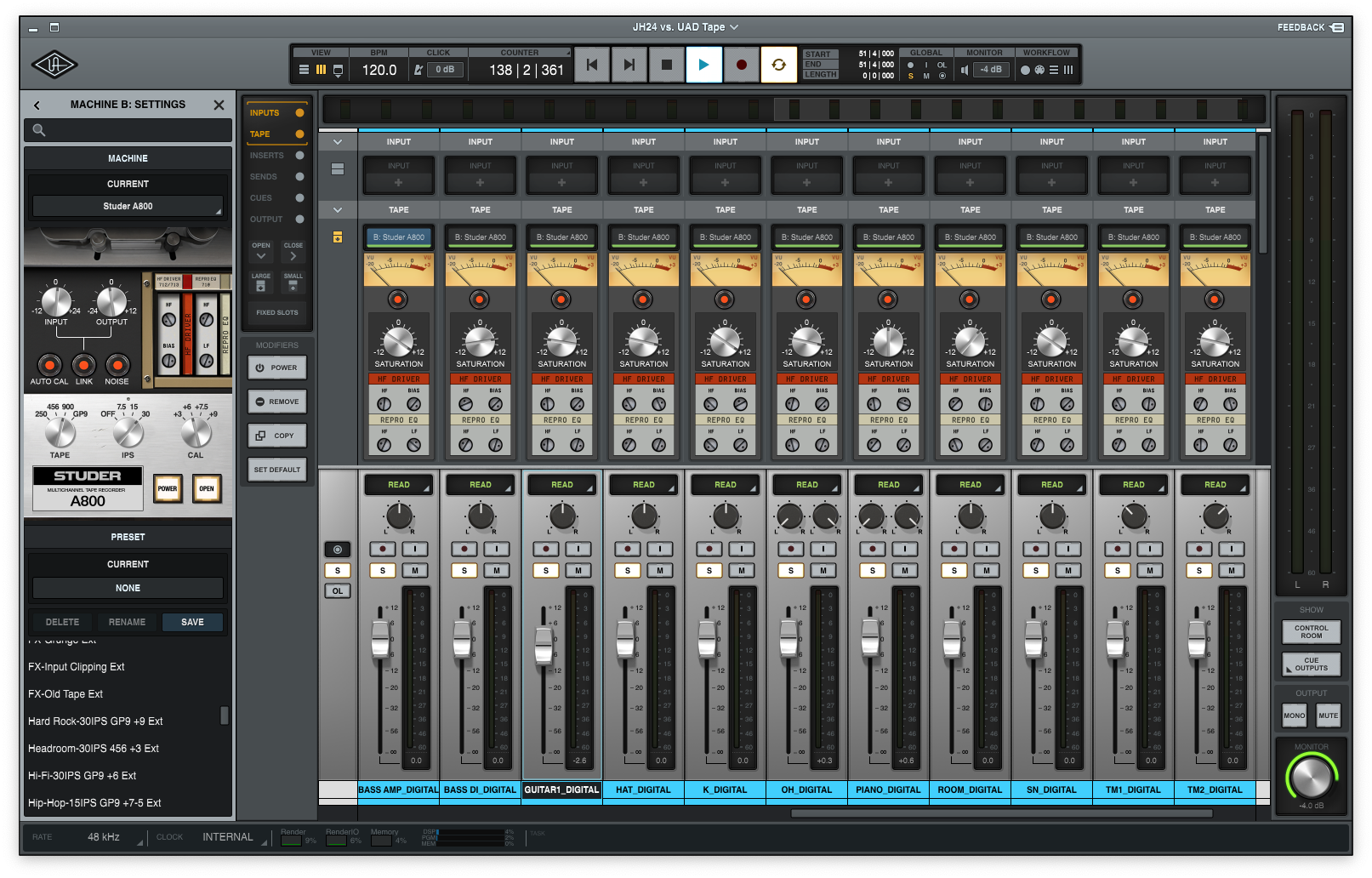Toggle TAPE row visibility
The width and height of the screenshot is (1372, 878).
299,134
